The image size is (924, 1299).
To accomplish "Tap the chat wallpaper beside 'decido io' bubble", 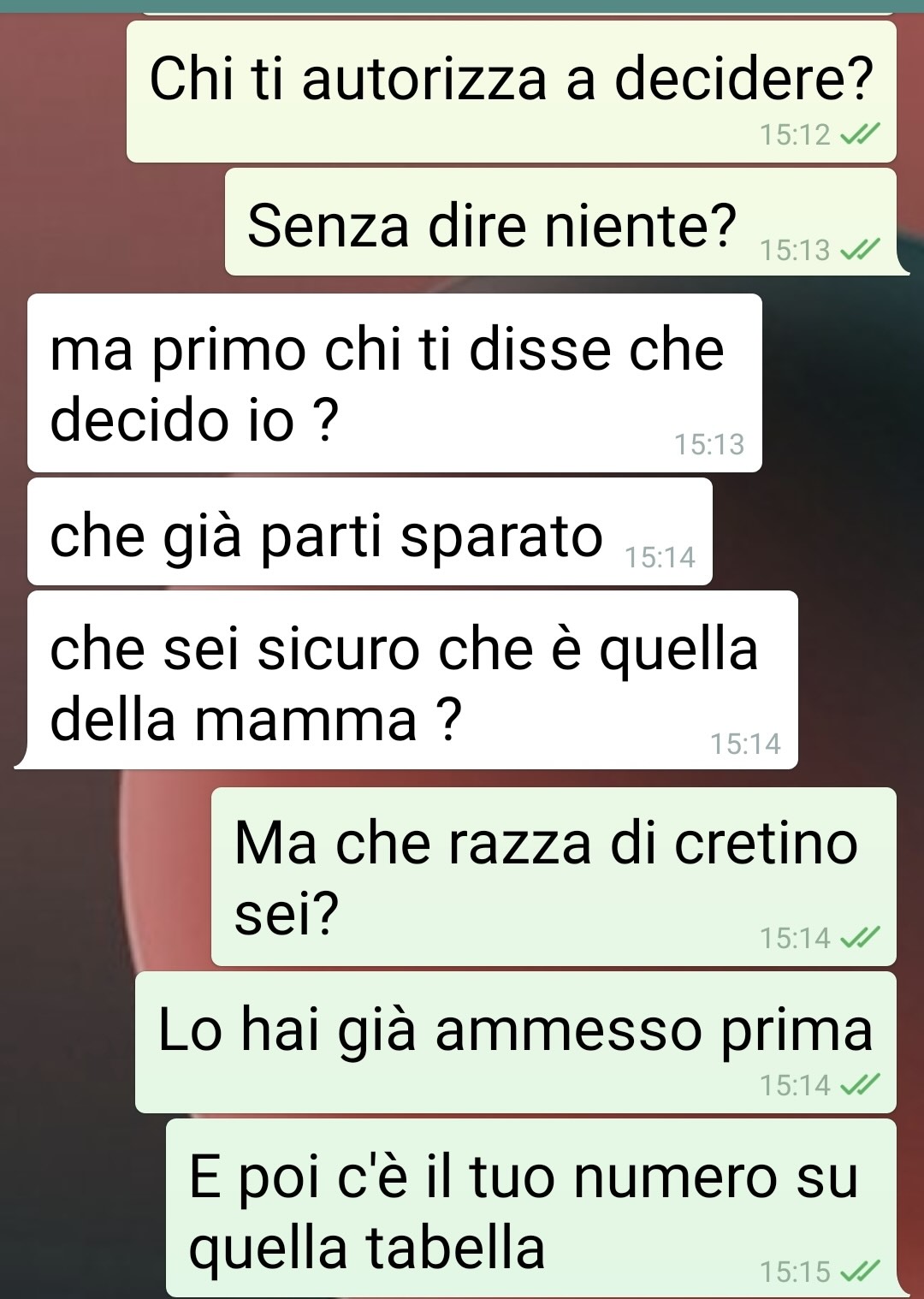I will pyautogui.click(x=843, y=383).
